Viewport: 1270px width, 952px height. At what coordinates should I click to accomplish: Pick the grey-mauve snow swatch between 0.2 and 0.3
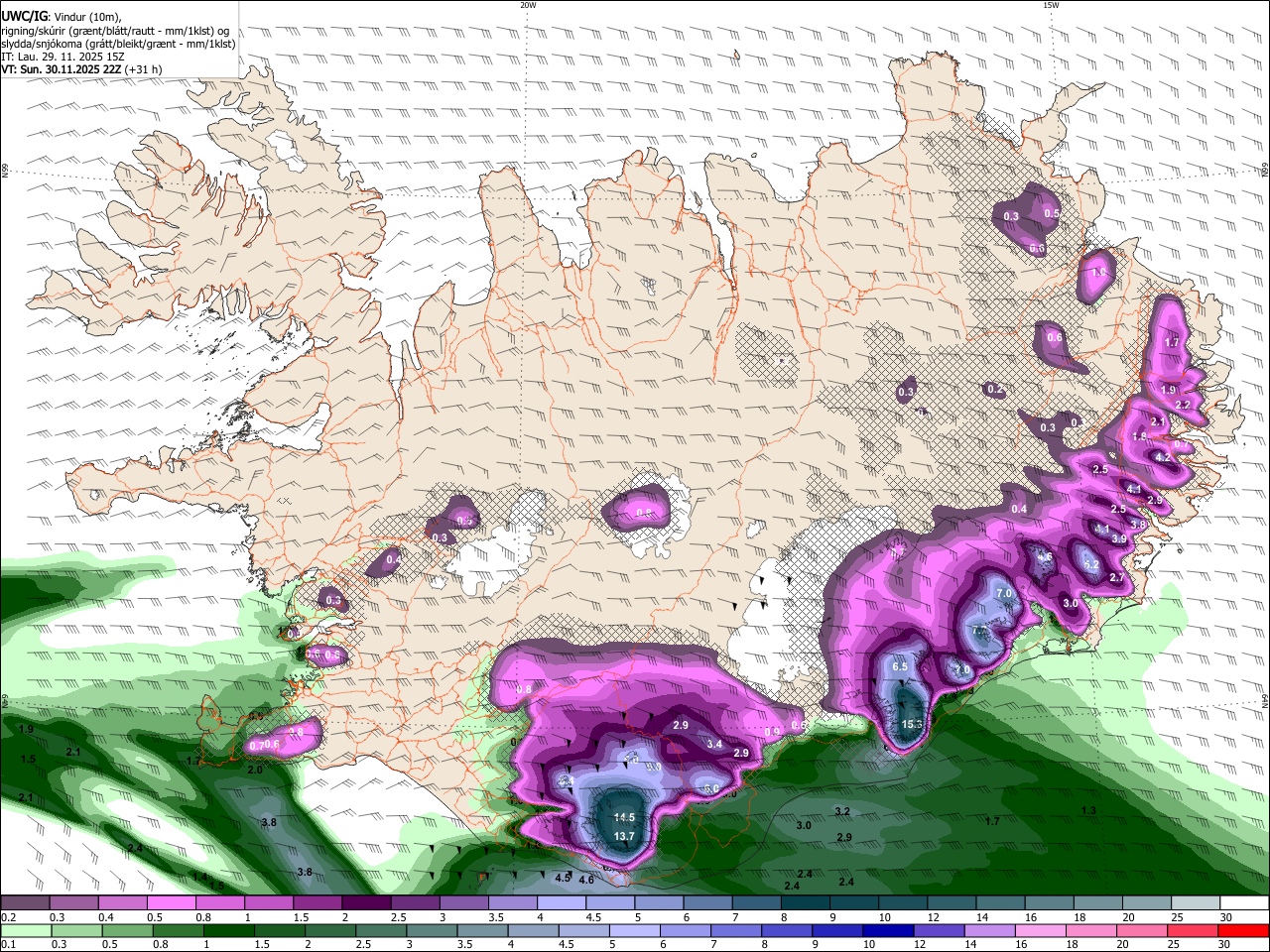25,903
